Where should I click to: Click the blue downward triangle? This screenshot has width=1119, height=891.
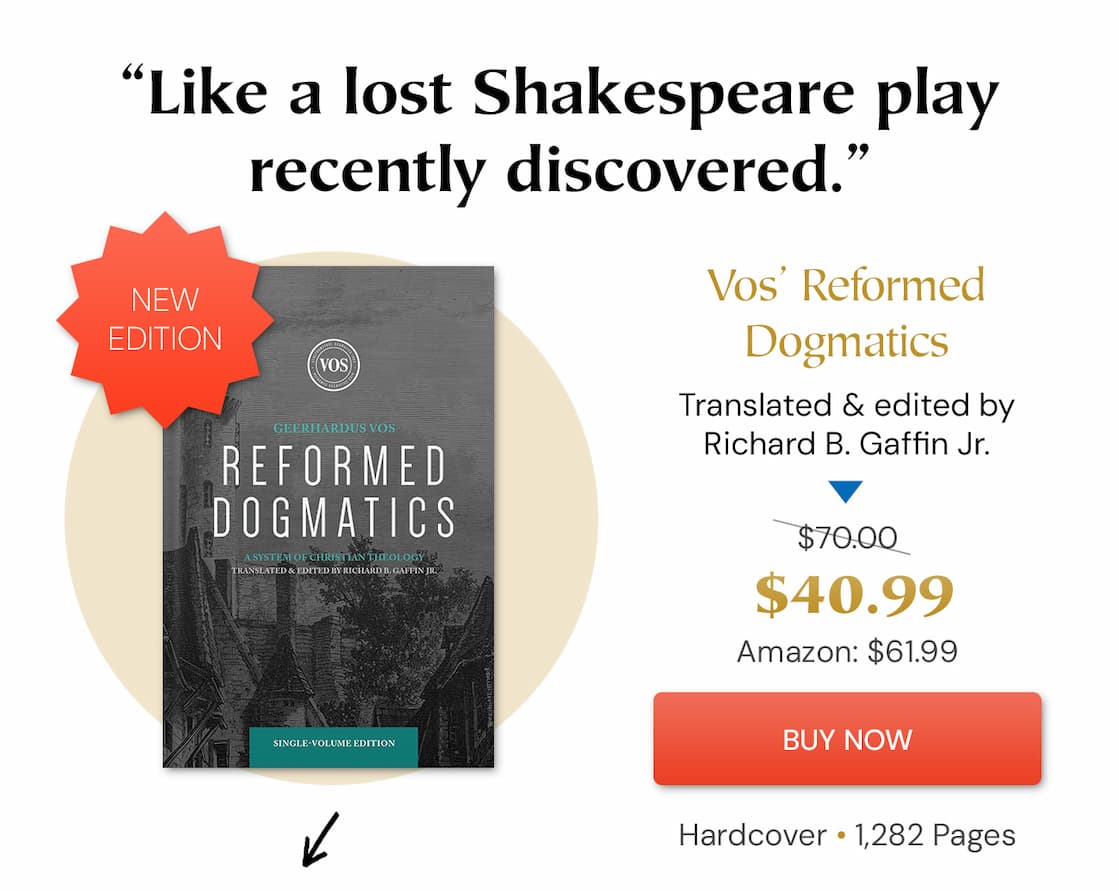846,492
